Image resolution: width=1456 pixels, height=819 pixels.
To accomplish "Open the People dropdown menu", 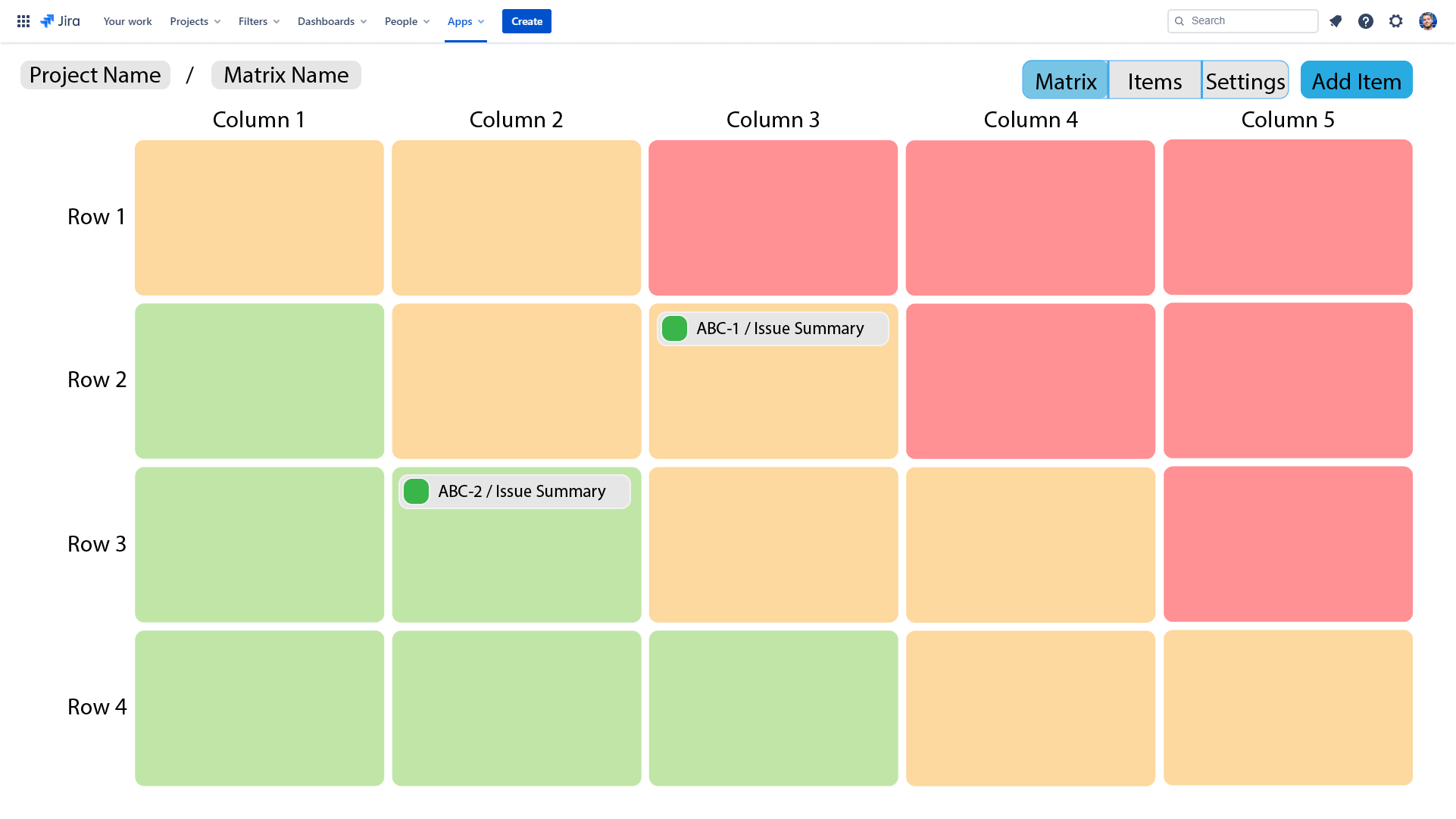I will pyautogui.click(x=407, y=21).
